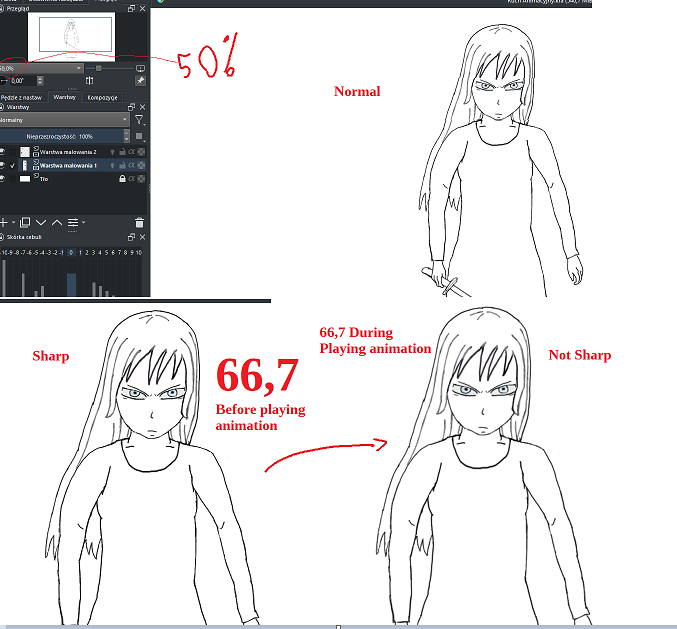Image resolution: width=677 pixels, height=629 pixels.
Task: Float the Skórka cebuli docker
Action: (132, 237)
